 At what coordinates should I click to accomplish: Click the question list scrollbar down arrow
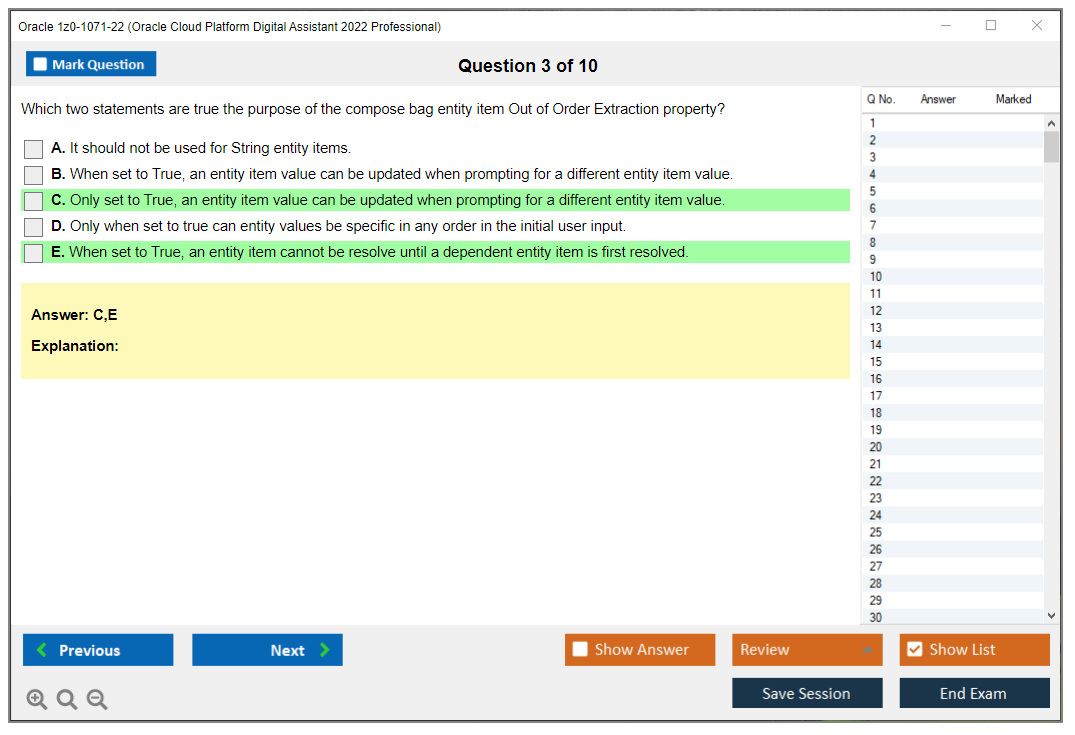point(1050,615)
